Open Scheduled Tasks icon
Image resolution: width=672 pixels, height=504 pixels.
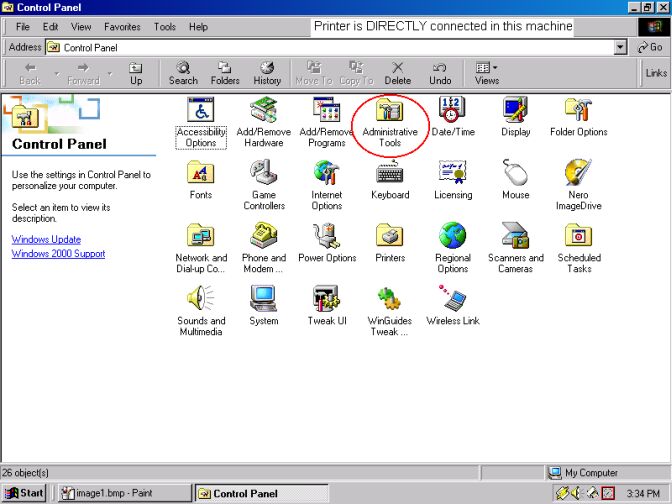click(579, 236)
